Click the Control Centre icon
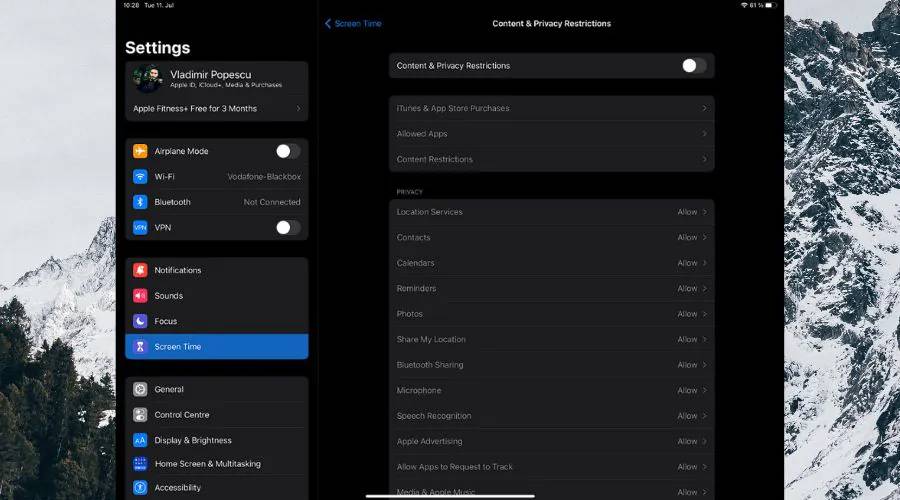This screenshot has width=900, height=500. [x=140, y=414]
